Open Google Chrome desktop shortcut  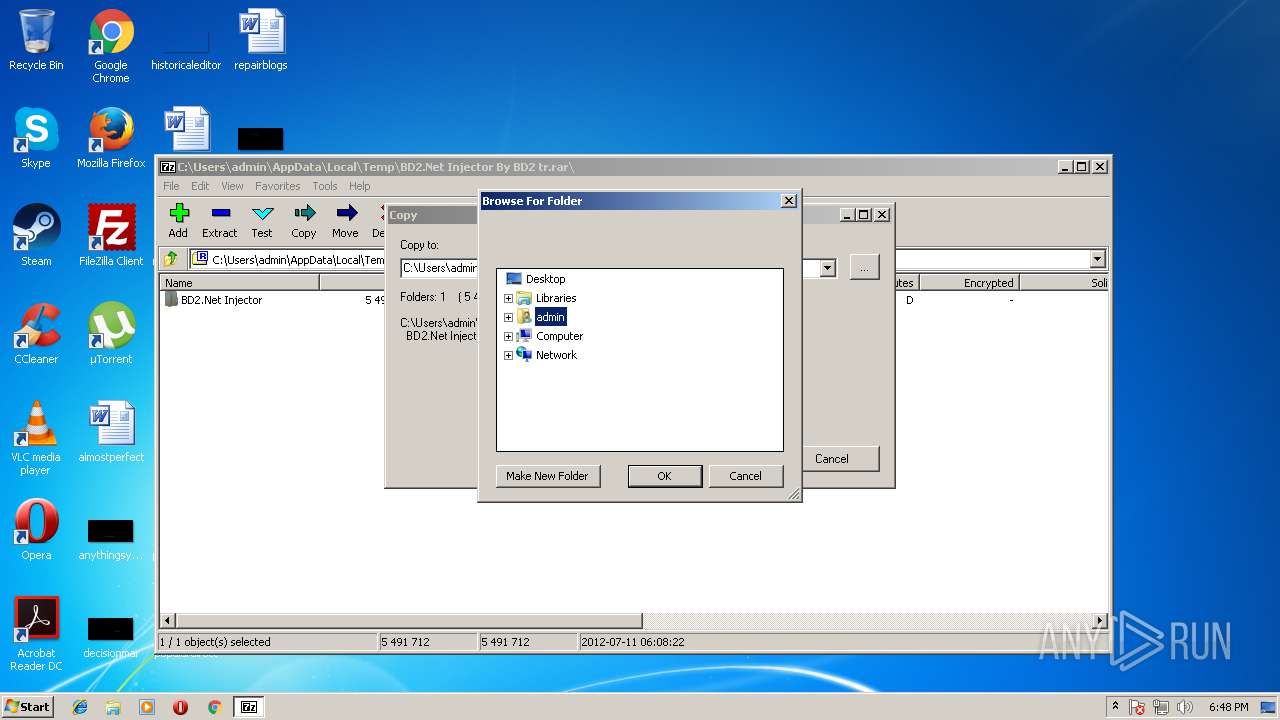pyautogui.click(x=111, y=46)
